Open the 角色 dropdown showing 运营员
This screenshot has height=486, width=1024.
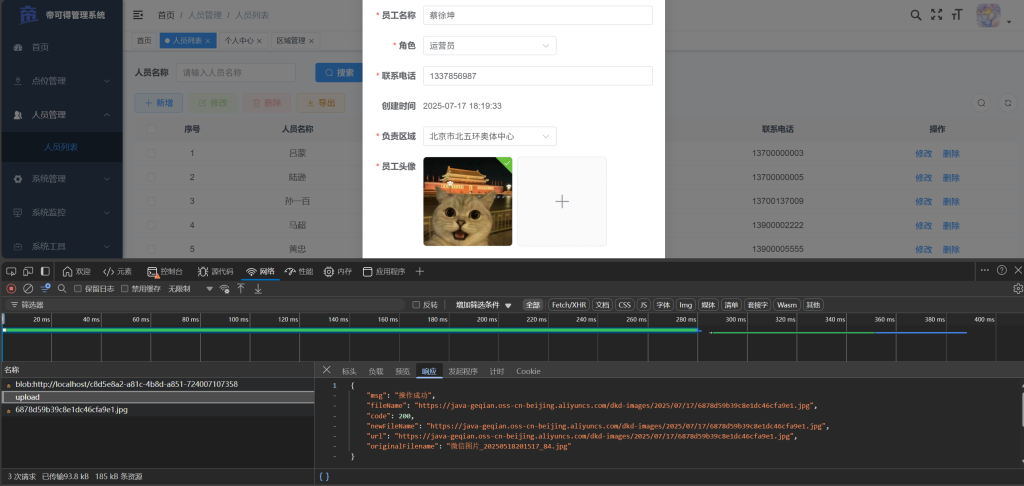click(x=490, y=46)
